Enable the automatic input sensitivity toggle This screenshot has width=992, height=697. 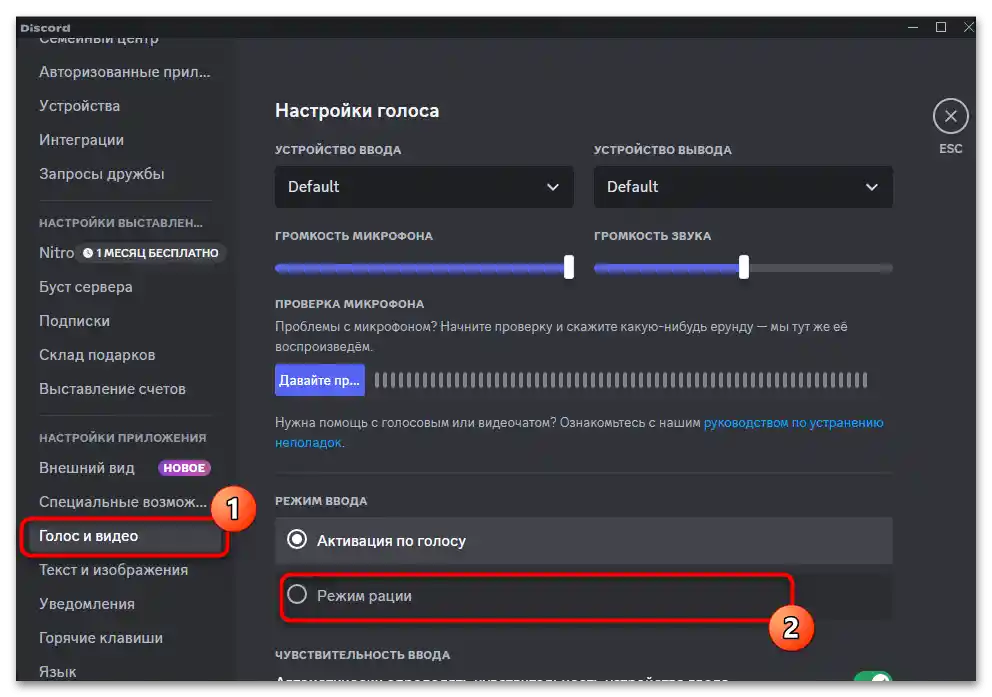[x=875, y=676]
